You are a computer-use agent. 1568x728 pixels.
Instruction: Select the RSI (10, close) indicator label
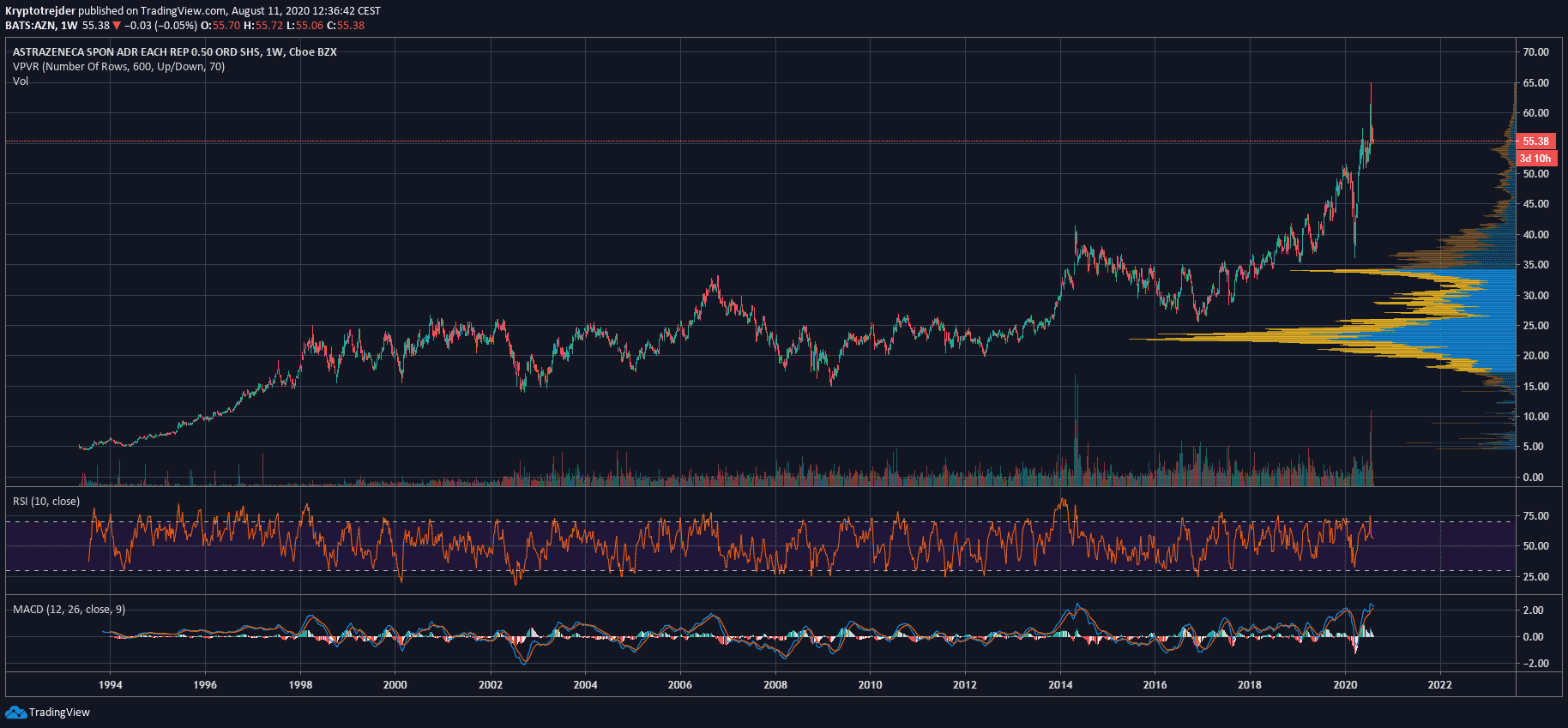point(46,502)
